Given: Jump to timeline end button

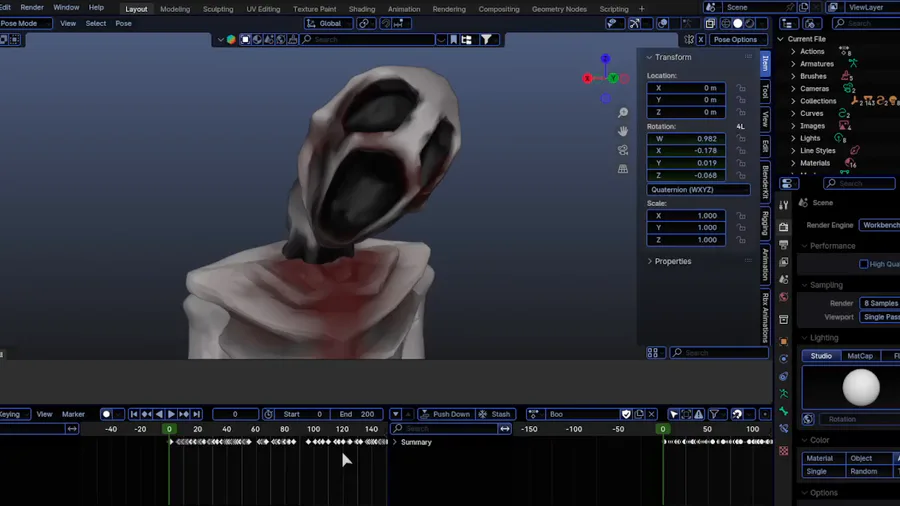Looking at the screenshot, I should click(x=196, y=414).
